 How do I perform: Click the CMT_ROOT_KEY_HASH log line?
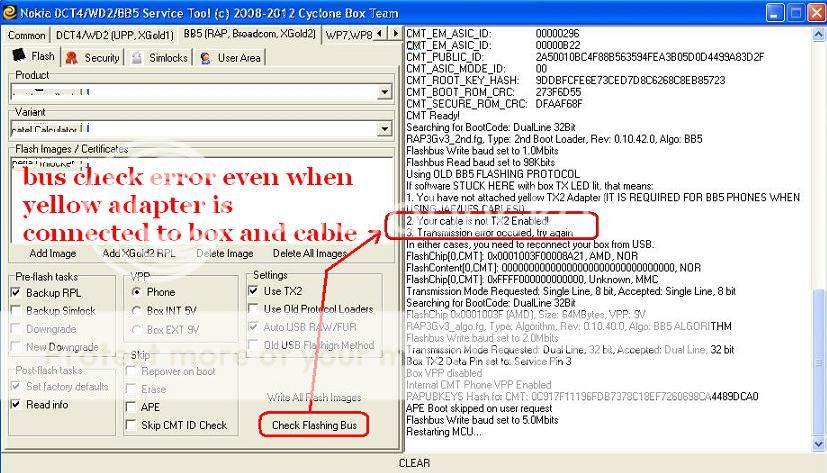(565, 80)
